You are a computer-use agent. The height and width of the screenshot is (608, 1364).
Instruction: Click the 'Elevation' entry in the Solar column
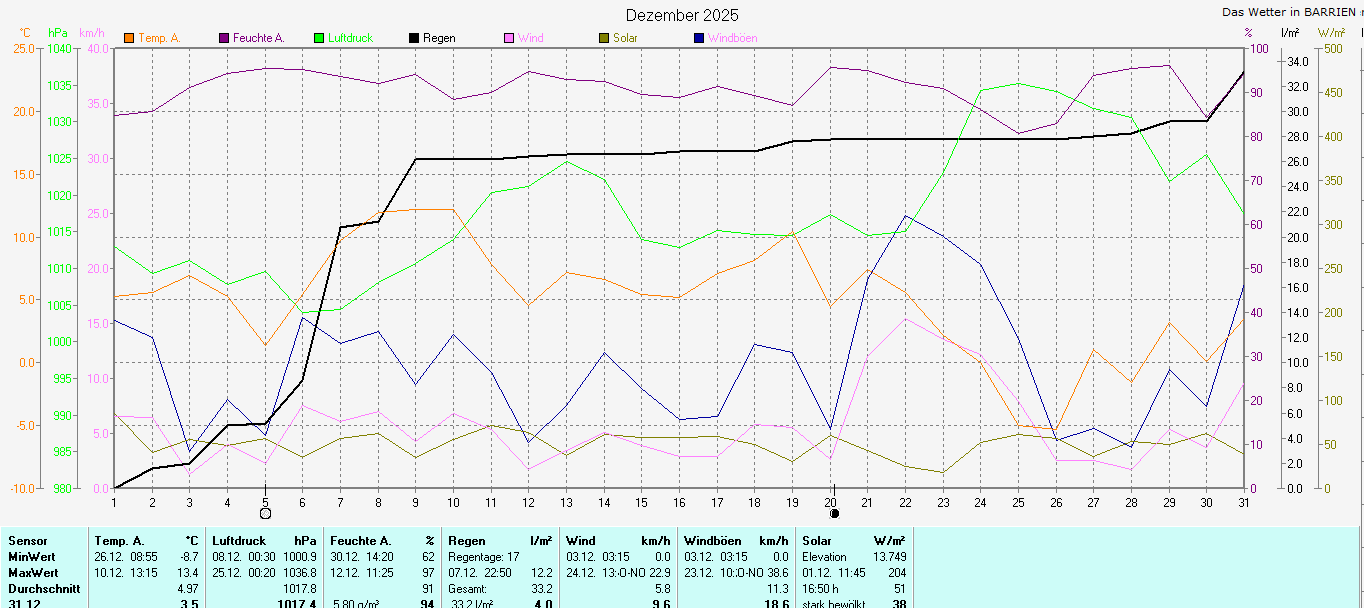(x=824, y=557)
